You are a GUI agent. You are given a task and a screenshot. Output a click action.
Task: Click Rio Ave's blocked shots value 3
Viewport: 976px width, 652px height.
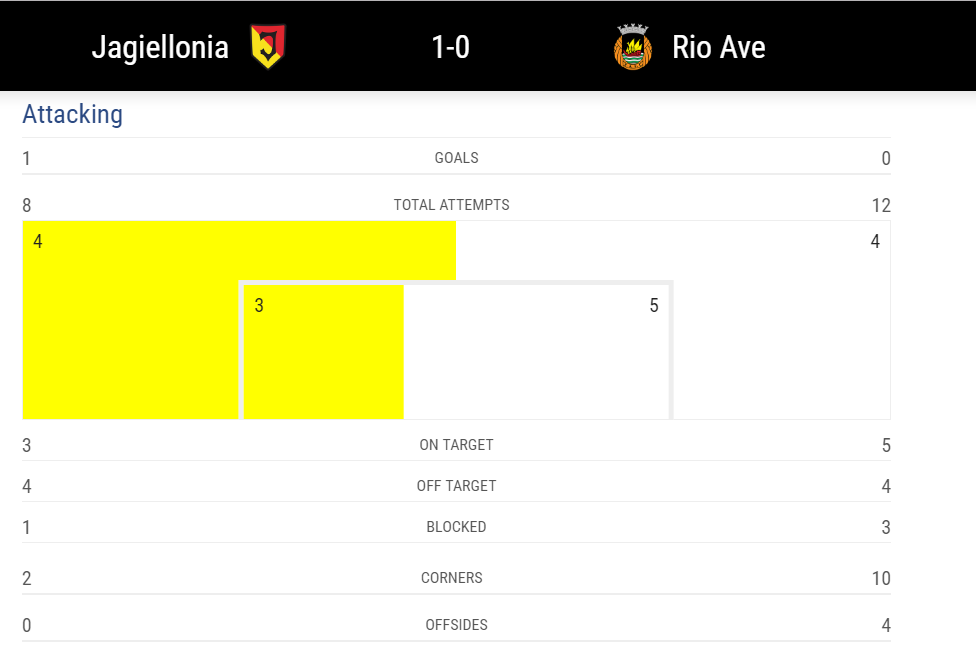click(x=885, y=527)
